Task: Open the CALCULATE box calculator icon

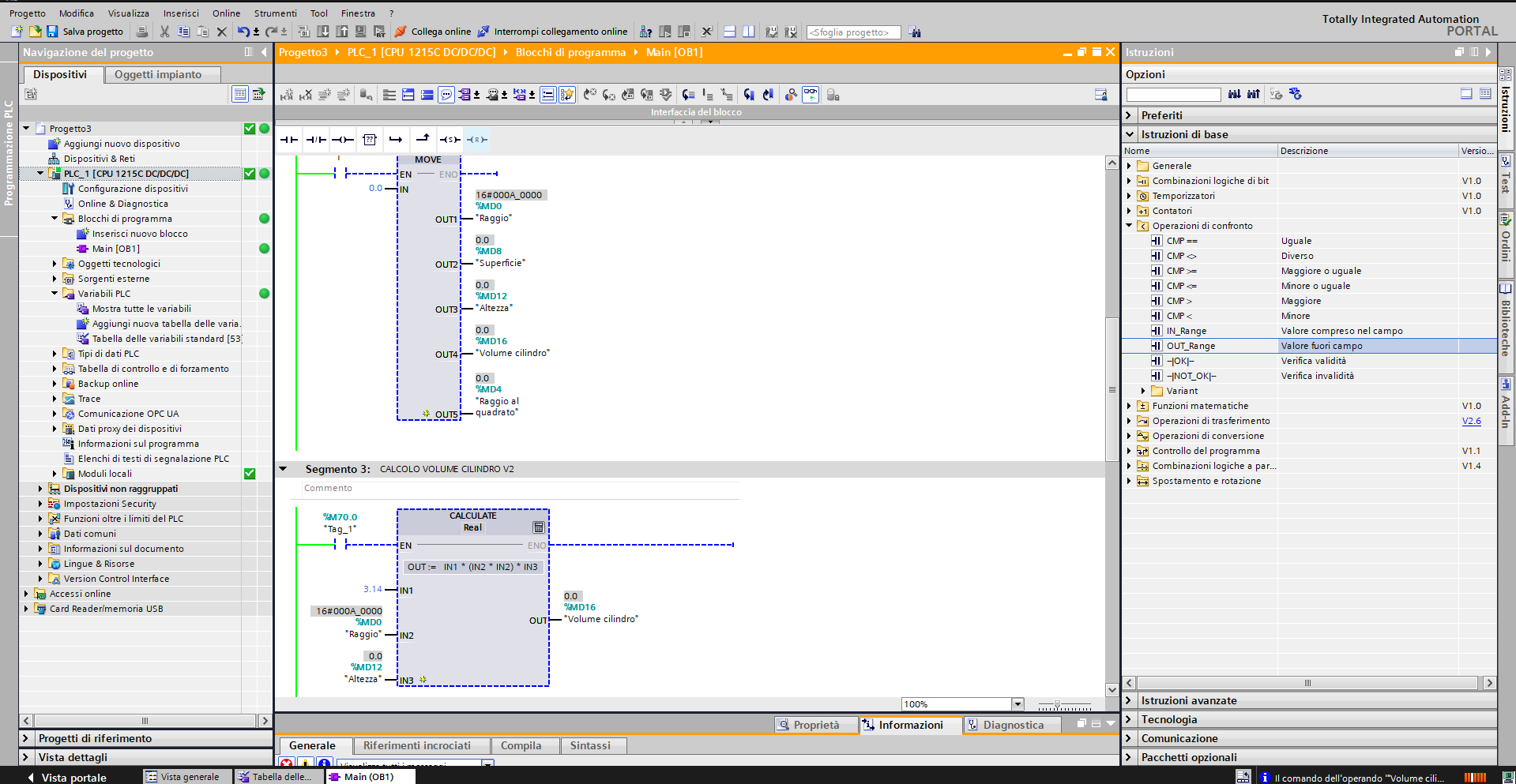Action: click(x=539, y=527)
